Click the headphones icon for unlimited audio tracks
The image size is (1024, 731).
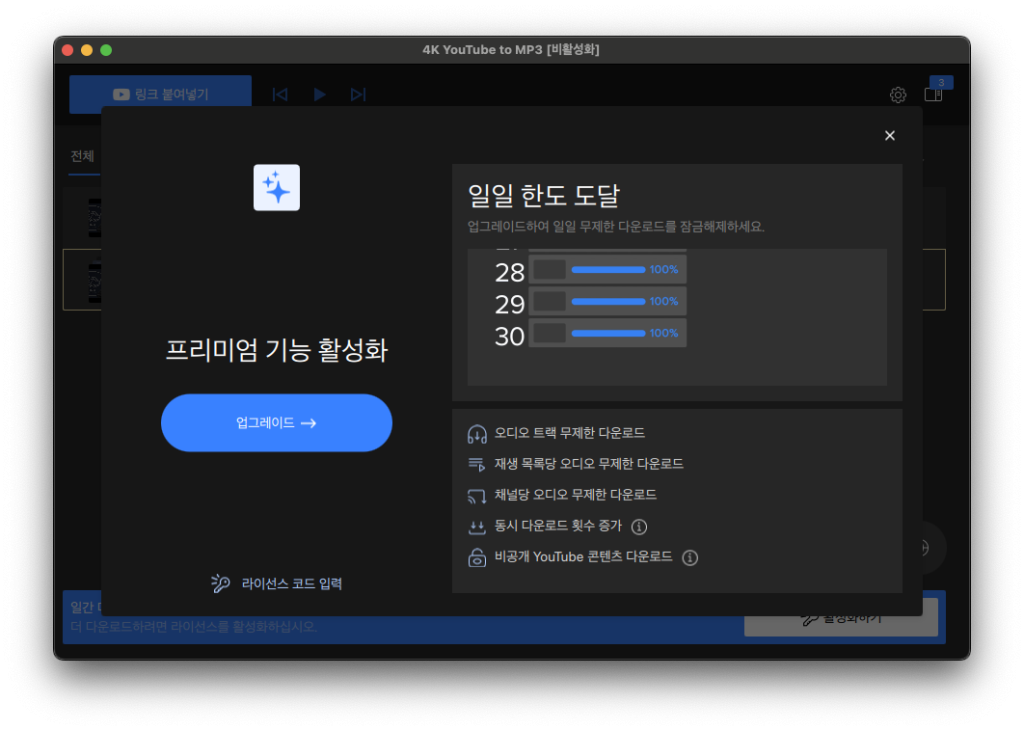[x=477, y=434]
